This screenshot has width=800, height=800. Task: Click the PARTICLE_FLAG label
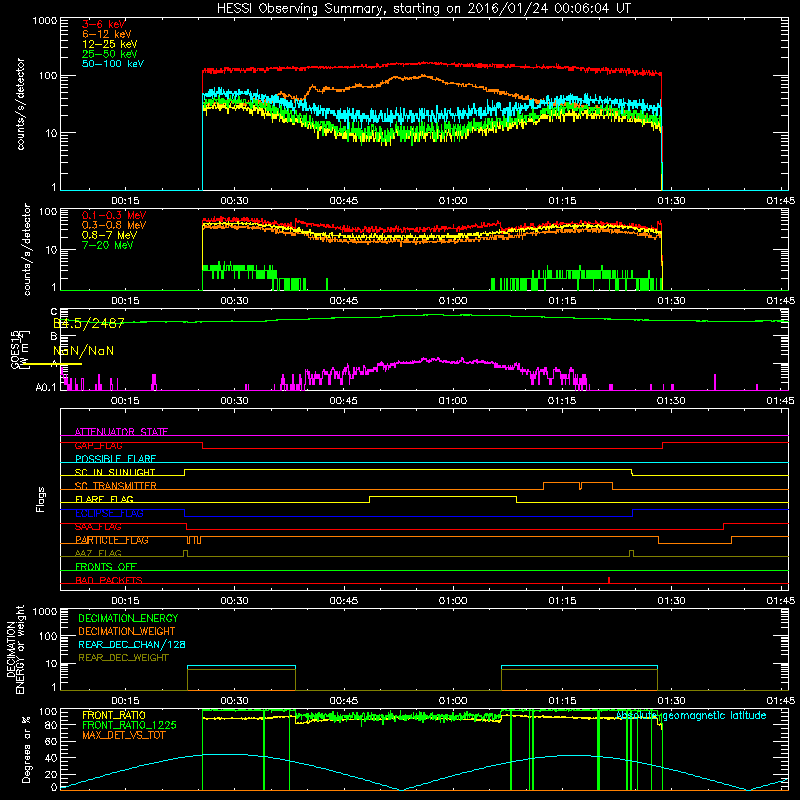[x=112, y=540]
